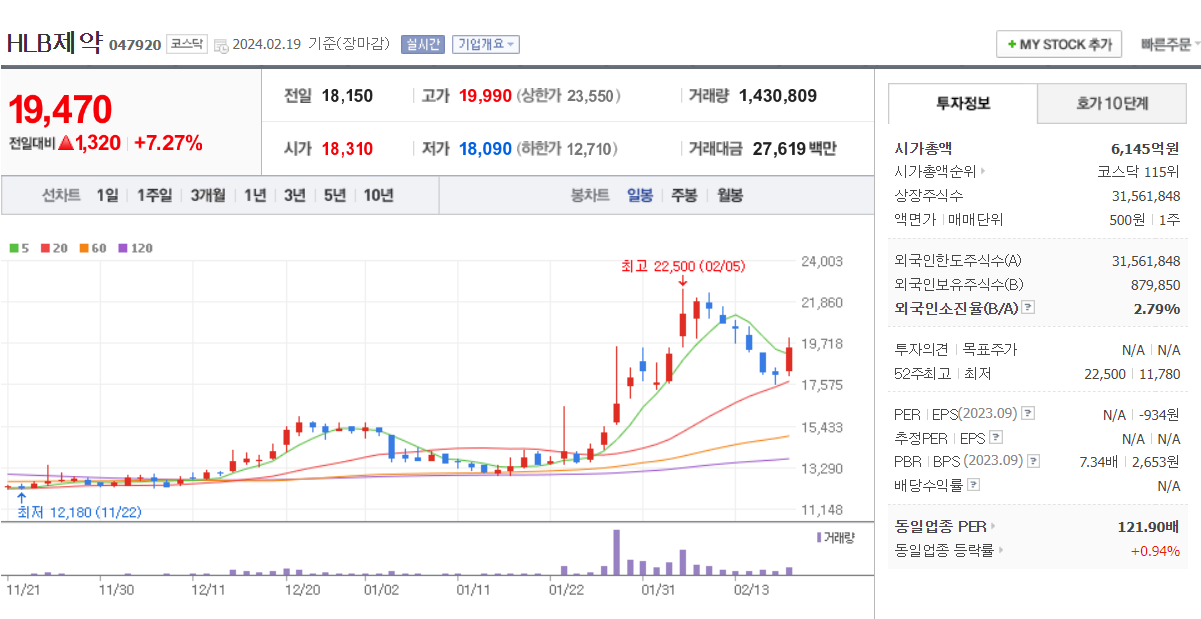This screenshot has height=619, width=1201.
Task: Click the +7.27% change percentage
Action: pos(168,143)
